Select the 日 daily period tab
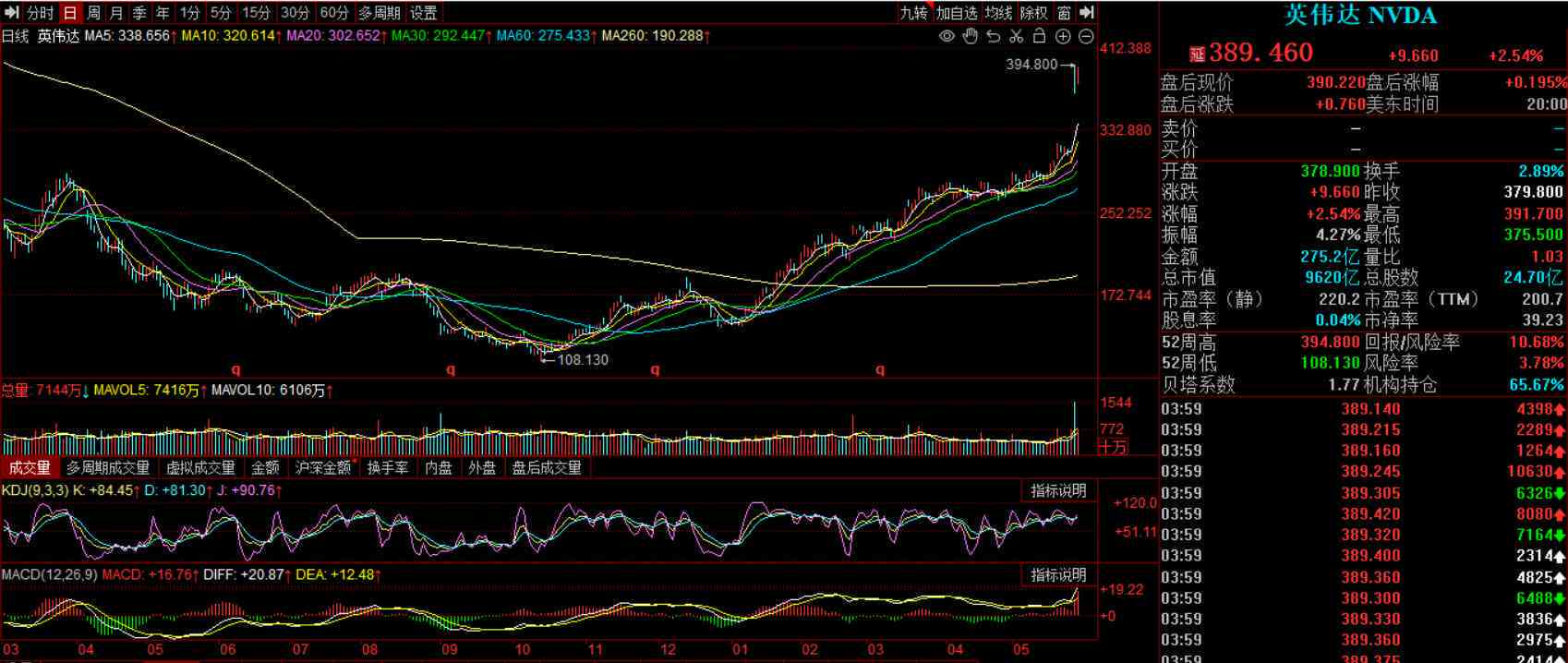The height and width of the screenshot is (663, 1568). pyautogui.click(x=70, y=13)
